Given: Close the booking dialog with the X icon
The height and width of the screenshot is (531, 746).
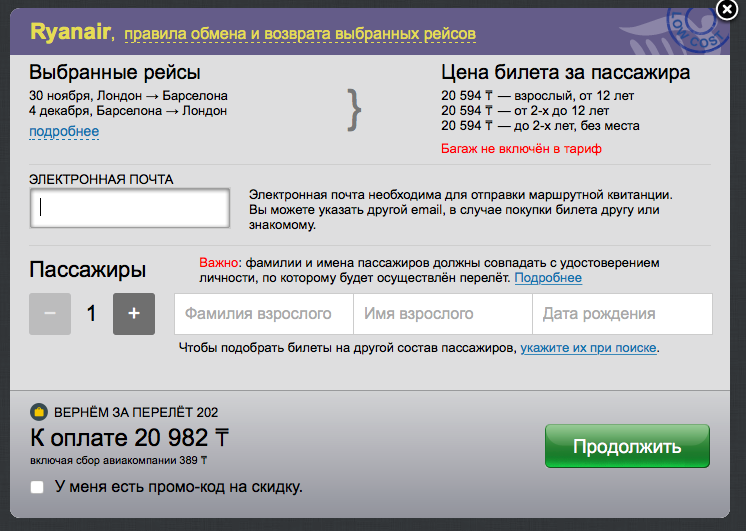Looking at the screenshot, I should 727,10.
